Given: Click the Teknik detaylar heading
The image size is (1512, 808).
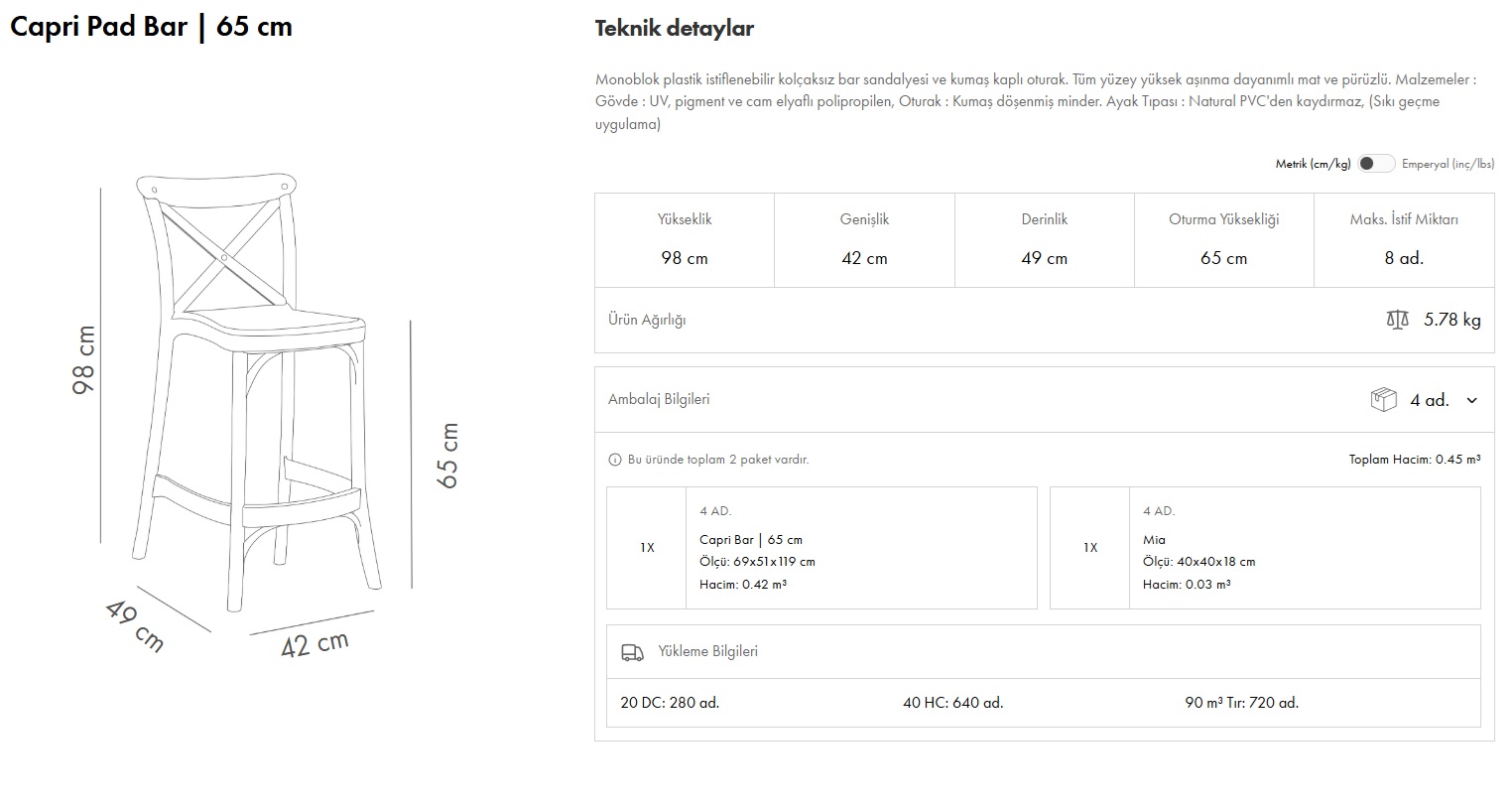Looking at the screenshot, I should coord(675,29).
